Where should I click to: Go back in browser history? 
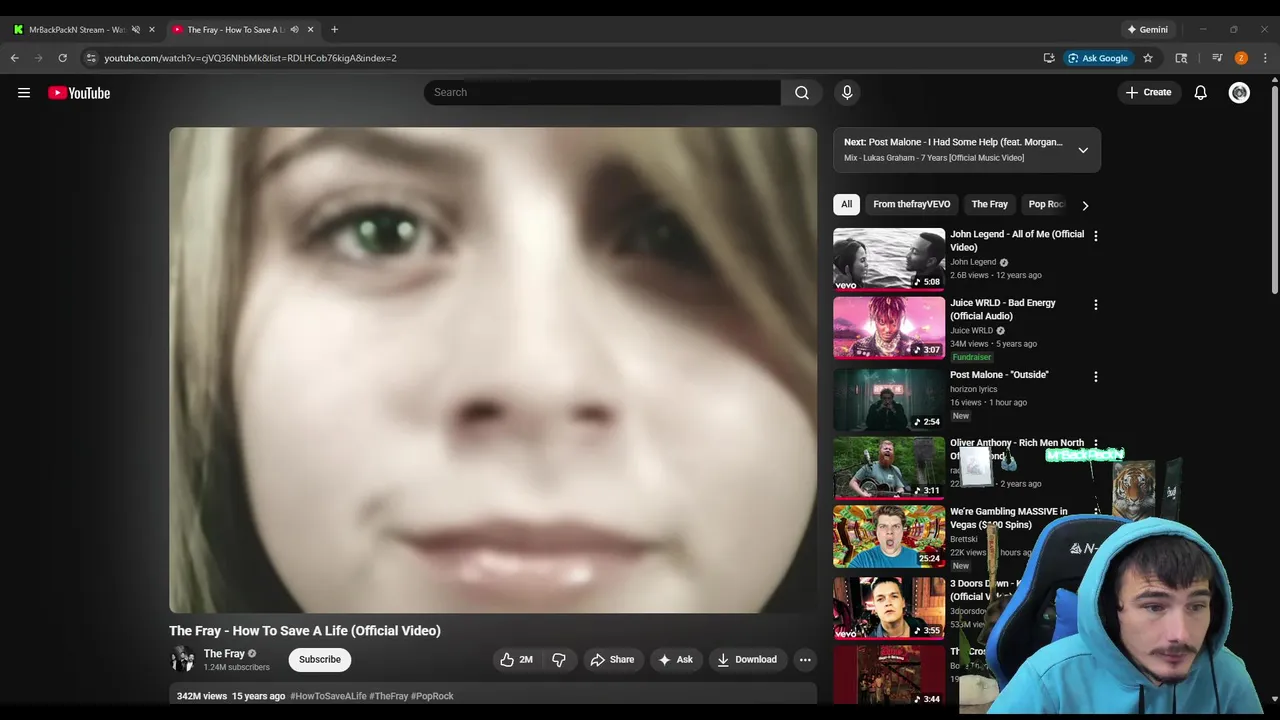[x=15, y=58]
